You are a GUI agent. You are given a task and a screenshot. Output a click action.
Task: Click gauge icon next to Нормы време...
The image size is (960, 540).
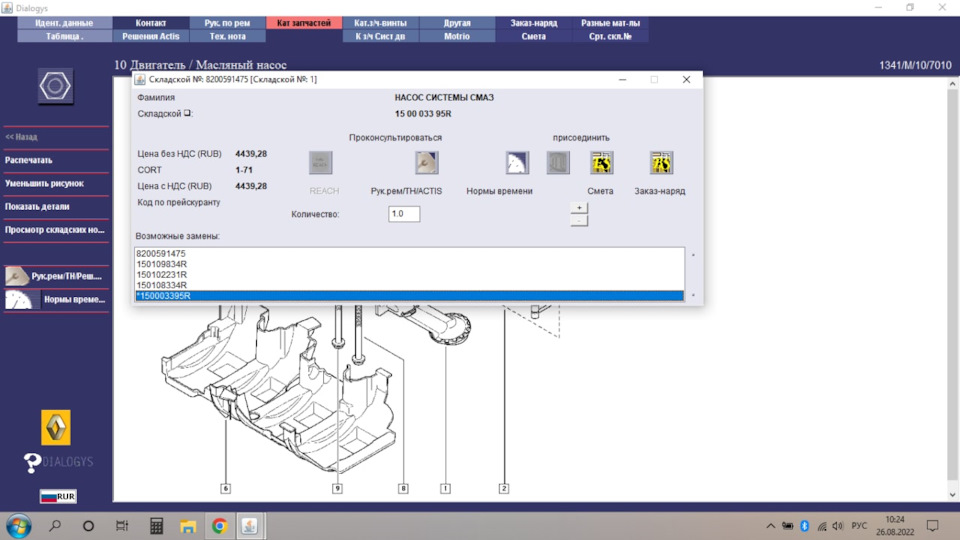(18, 299)
